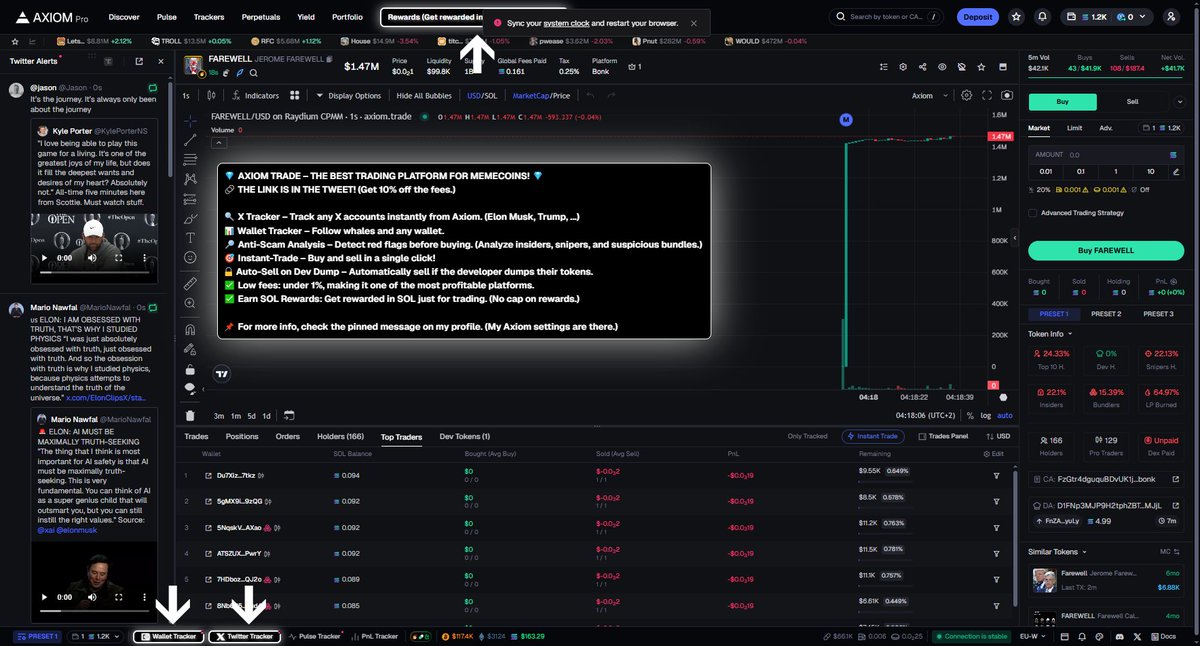The width and height of the screenshot is (1200, 646).
Task: Toggle the Only Tracked filter
Action: pyautogui.click(x=807, y=436)
